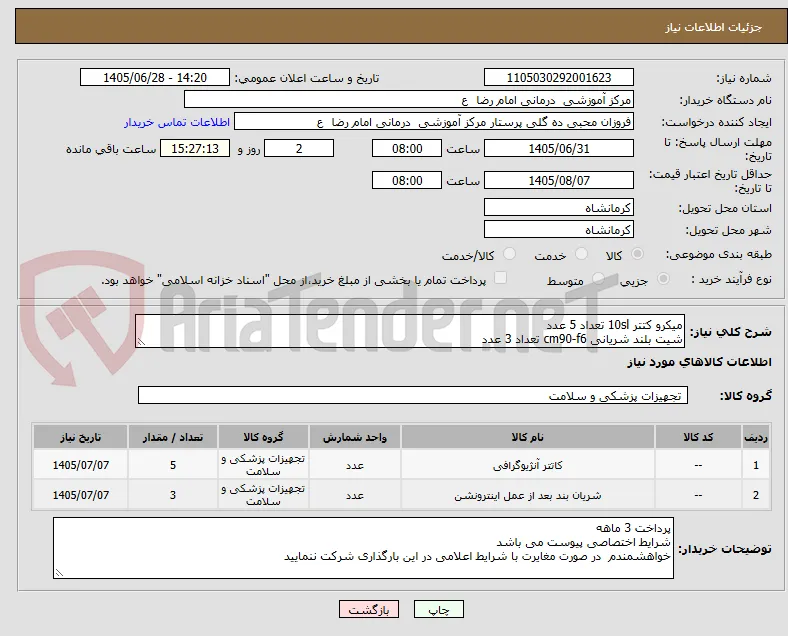Select the جزیی purchase type radio
The image size is (788, 636).
(663, 278)
